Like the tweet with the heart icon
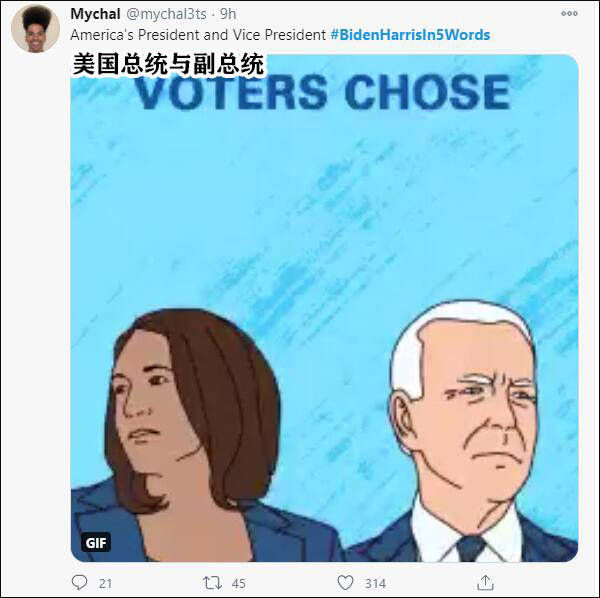Image resolution: width=600 pixels, height=598 pixels. (345, 583)
